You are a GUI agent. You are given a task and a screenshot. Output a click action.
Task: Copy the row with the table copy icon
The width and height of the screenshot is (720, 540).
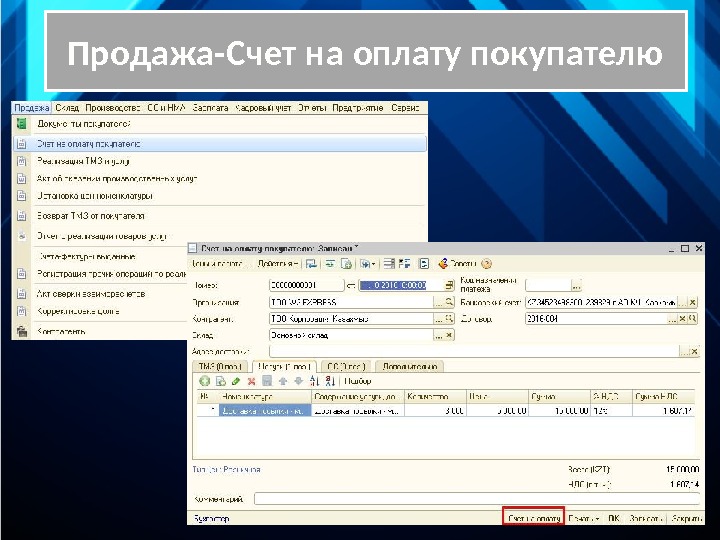point(221,381)
